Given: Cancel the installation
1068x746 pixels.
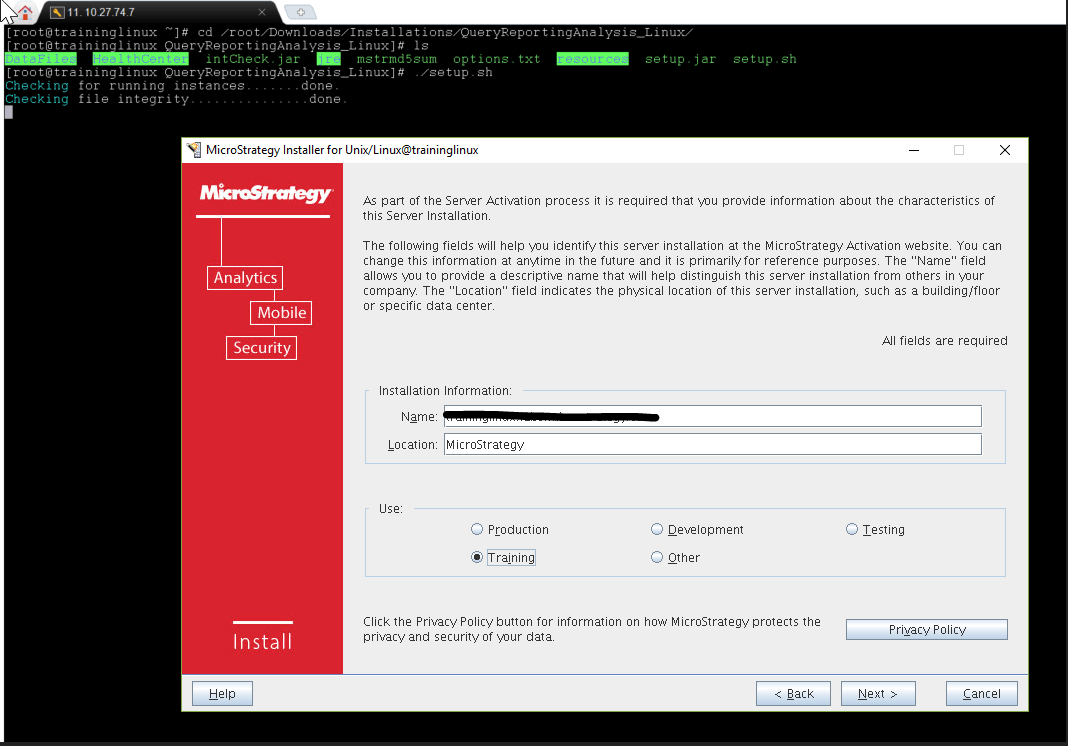Looking at the screenshot, I should pos(981,694).
